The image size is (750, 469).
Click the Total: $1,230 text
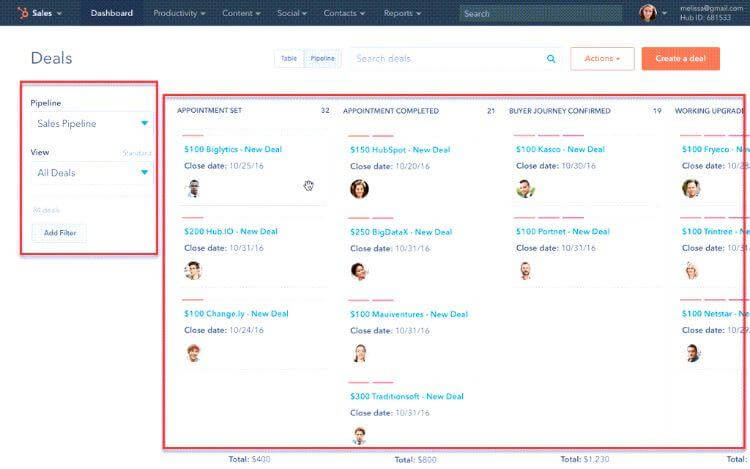pyautogui.click(x=585, y=459)
